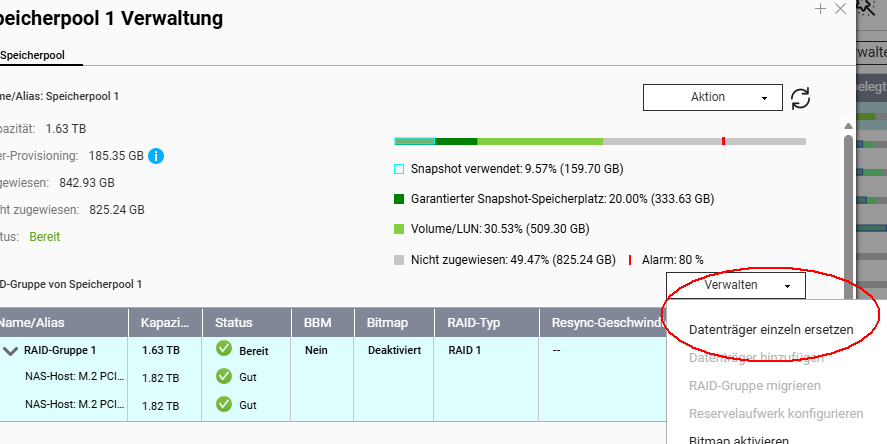
Task: Select the first NAS-Host M.2 disk row
Action: point(75,378)
